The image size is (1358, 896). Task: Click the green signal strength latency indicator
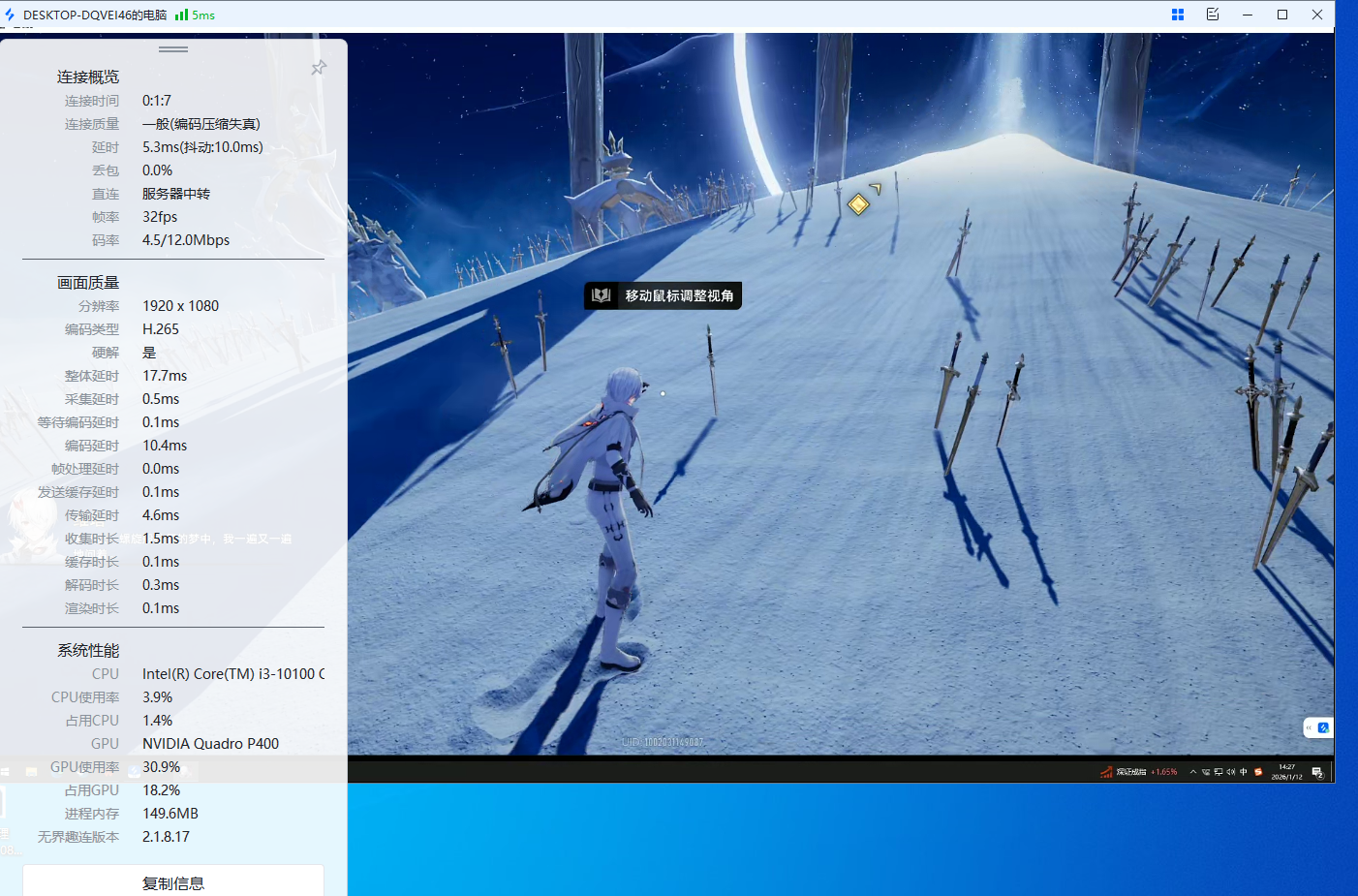[x=195, y=15]
